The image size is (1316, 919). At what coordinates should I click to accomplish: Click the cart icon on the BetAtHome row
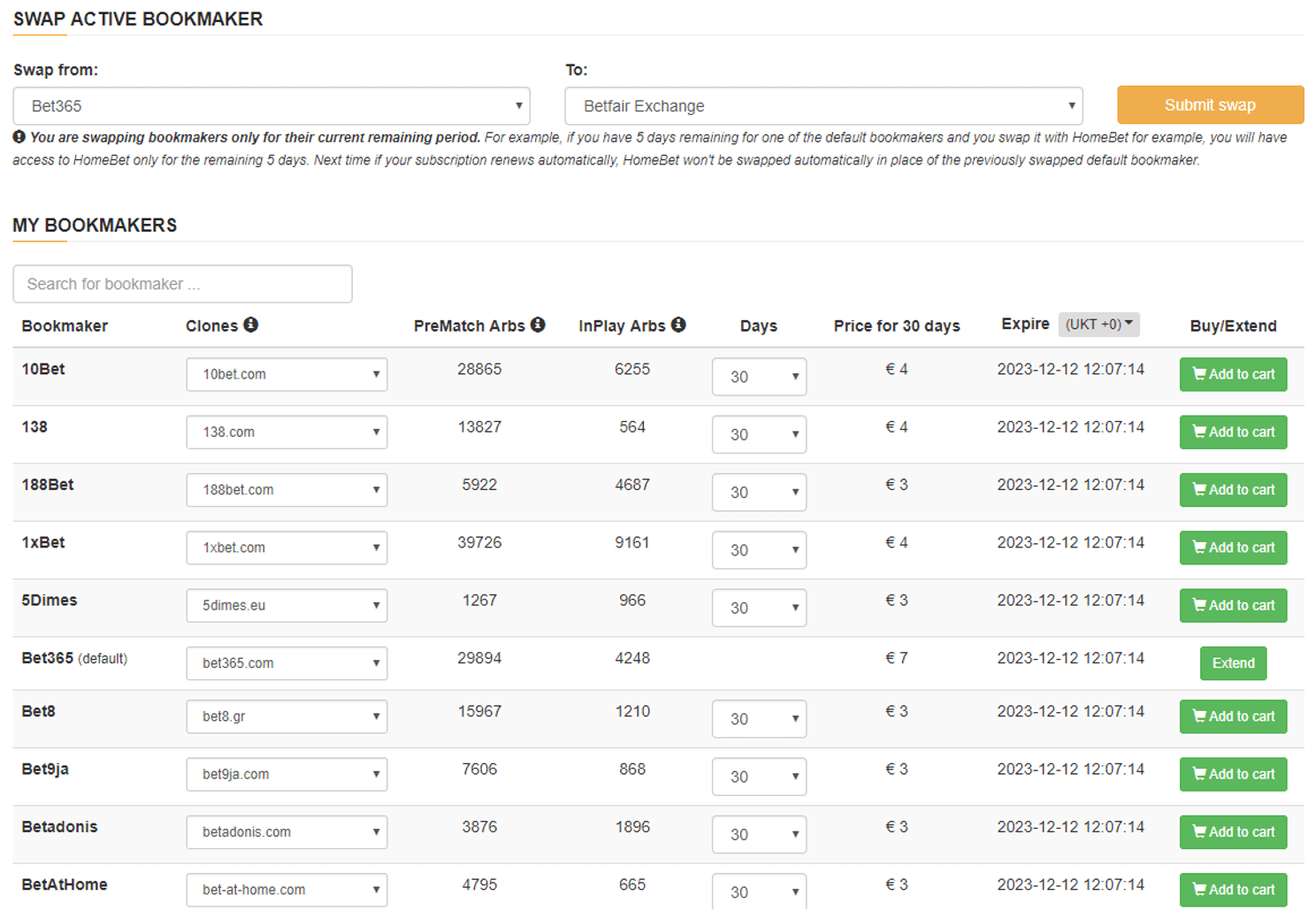1200,890
